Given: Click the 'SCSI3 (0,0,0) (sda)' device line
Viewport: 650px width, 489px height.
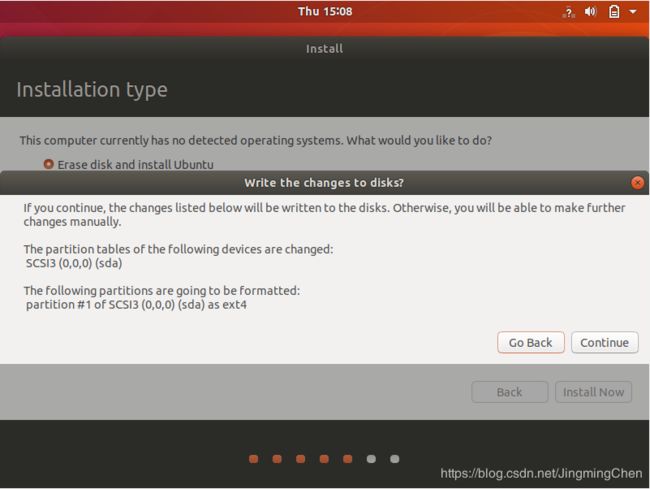Looking at the screenshot, I should pyautogui.click(x=74, y=264).
